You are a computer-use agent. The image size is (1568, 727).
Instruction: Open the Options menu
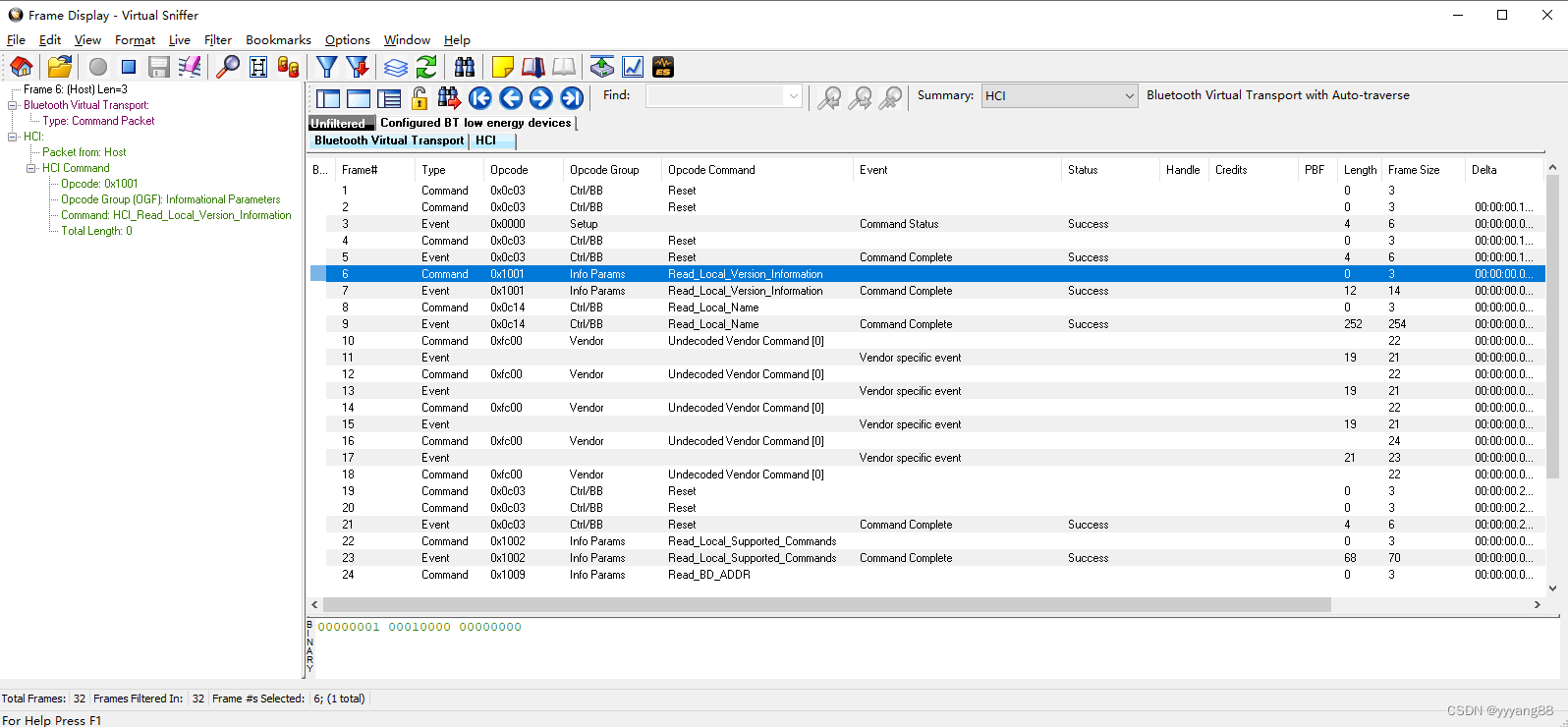pyautogui.click(x=348, y=40)
